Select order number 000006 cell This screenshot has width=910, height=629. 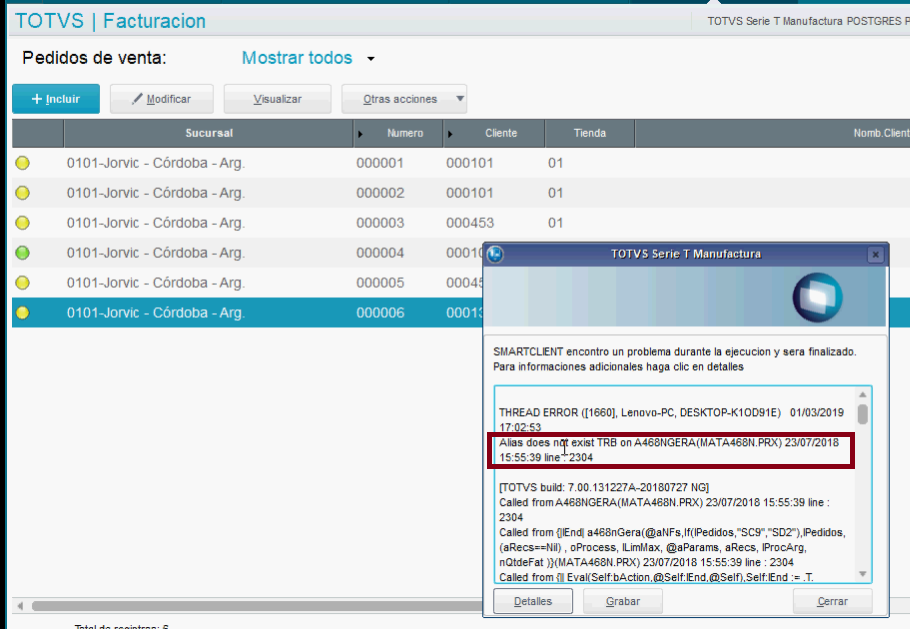(x=380, y=313)
